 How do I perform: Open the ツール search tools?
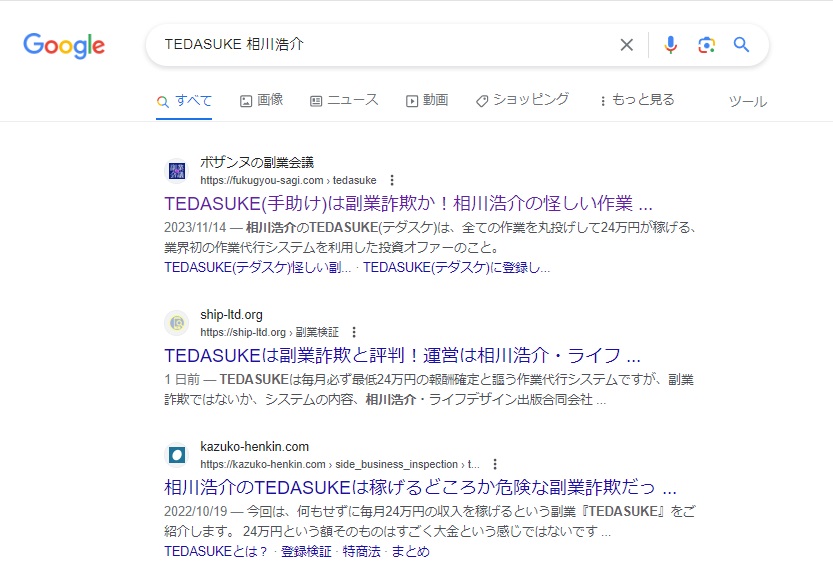[x=747, y=101]
